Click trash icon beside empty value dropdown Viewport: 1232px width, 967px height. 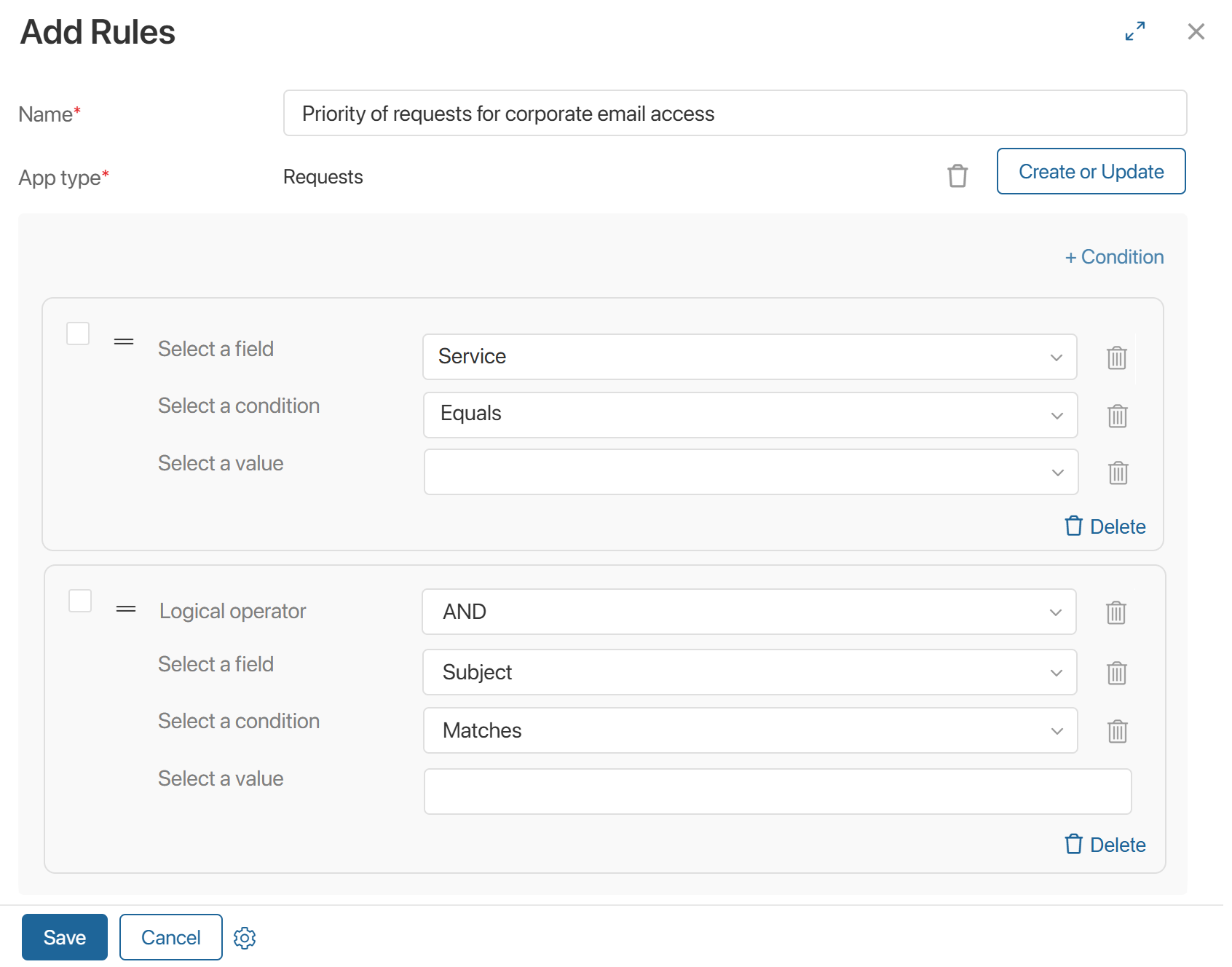(1118, 473)
